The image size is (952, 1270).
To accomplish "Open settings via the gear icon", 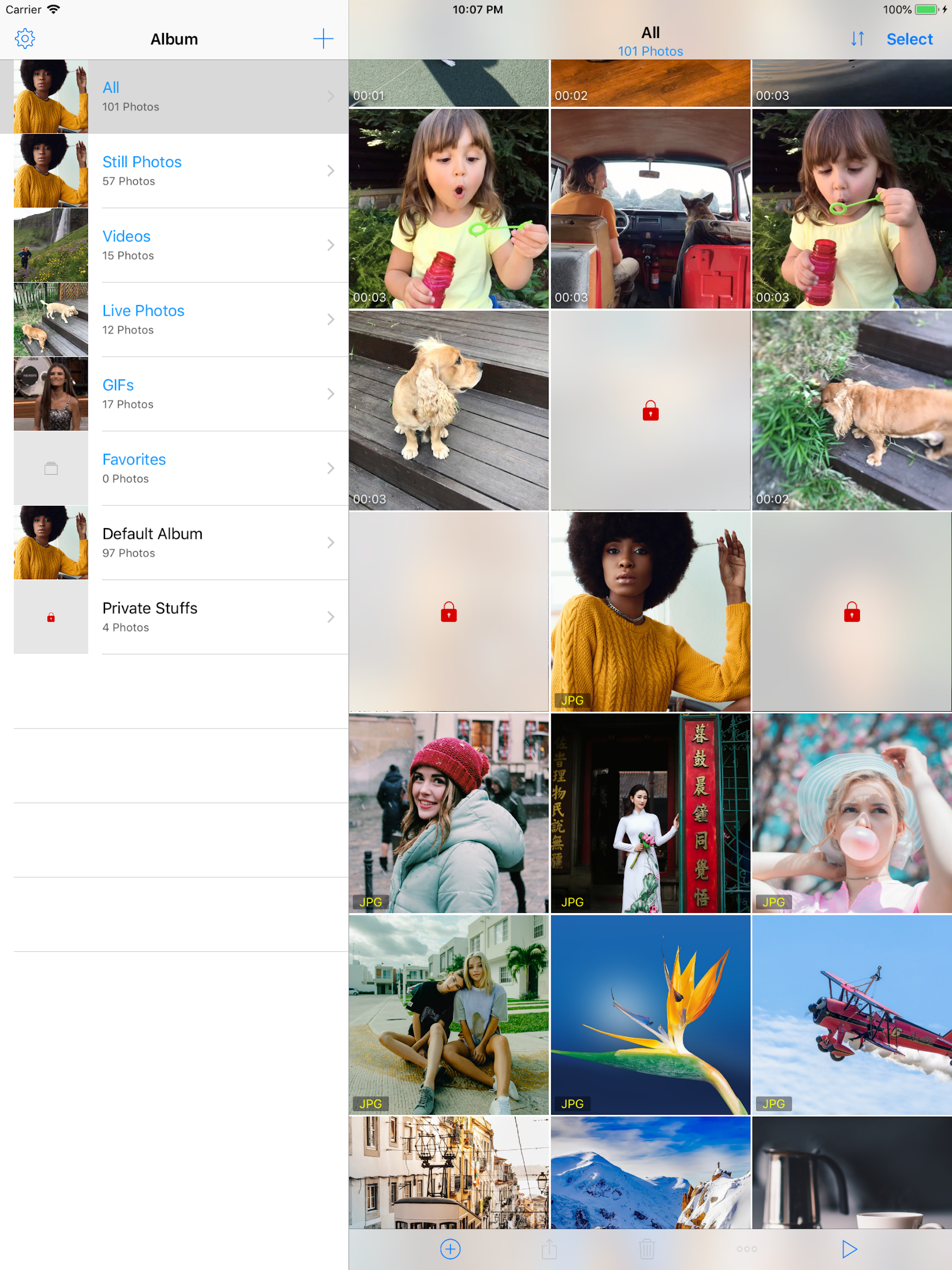I will 25,39.
